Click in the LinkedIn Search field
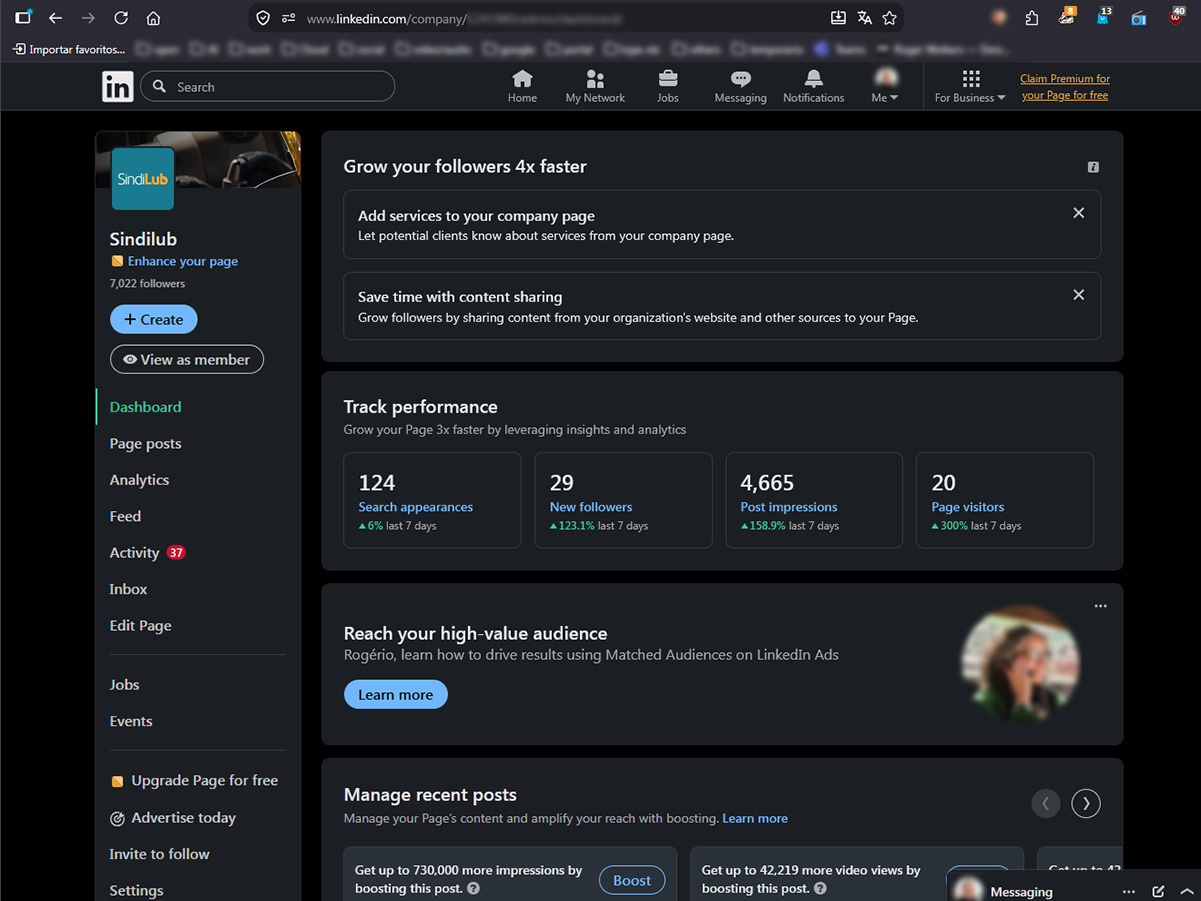 [268, 87]
